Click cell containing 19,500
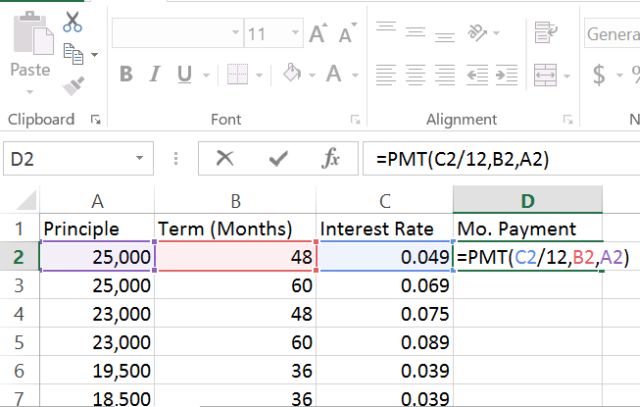Viewport: 640px width, 407px height. 97,371
